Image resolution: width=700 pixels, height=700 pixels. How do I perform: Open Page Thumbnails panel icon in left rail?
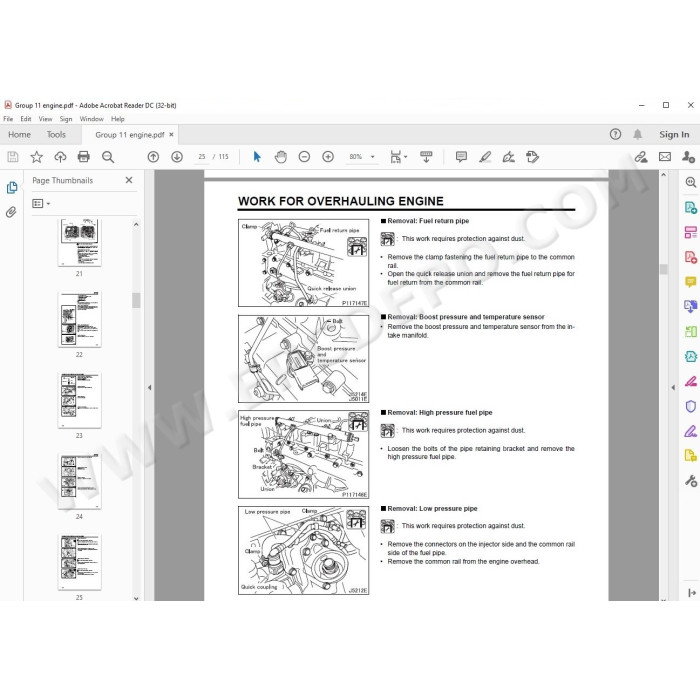pos(12,188)
